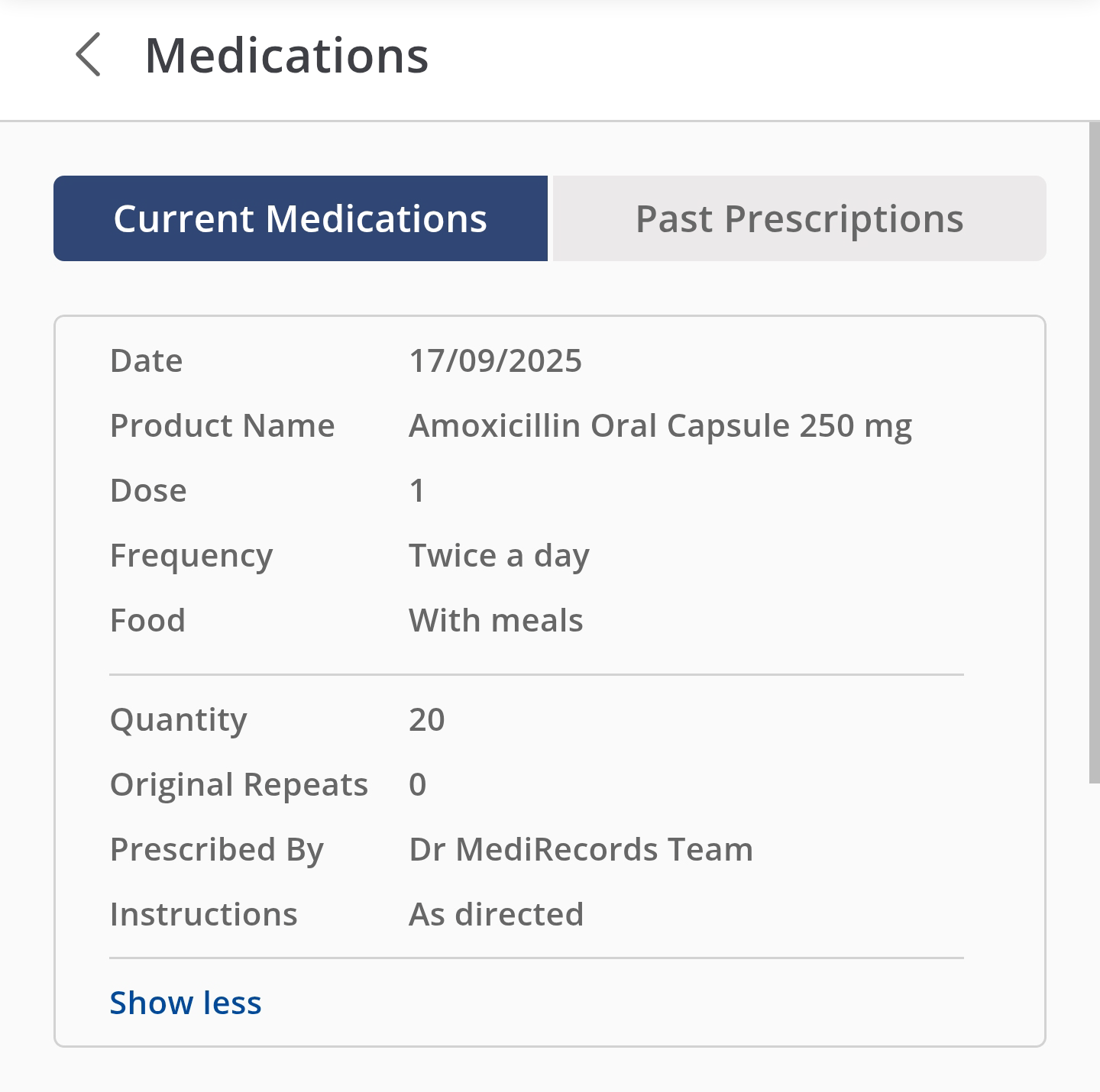The height and width of the screenshot is (1092, 1100).
Task: Collapse details with Show less
Action: pyautogui.click(x=186, y=1003)
